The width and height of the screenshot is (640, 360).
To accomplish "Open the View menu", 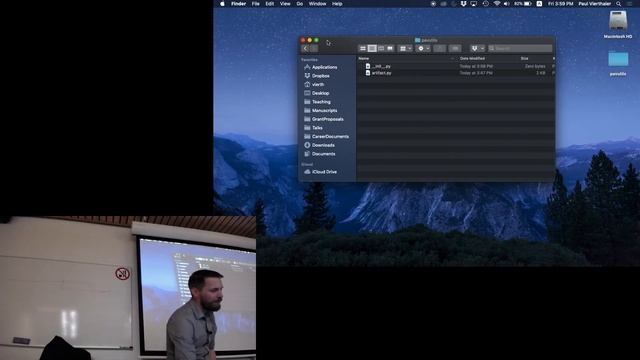I will (x=285, y=4).
